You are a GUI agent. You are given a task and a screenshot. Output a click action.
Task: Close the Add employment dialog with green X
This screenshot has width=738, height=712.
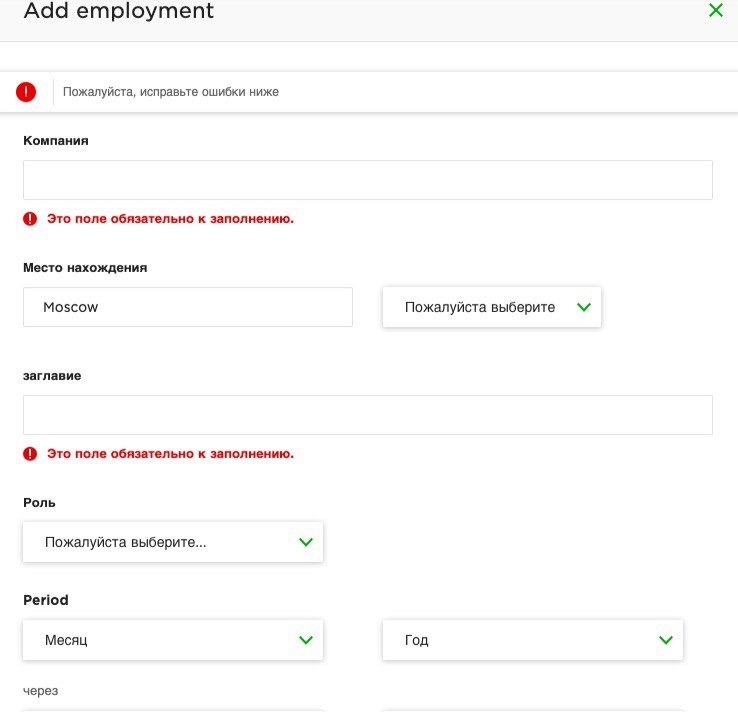tap(715, 10)
